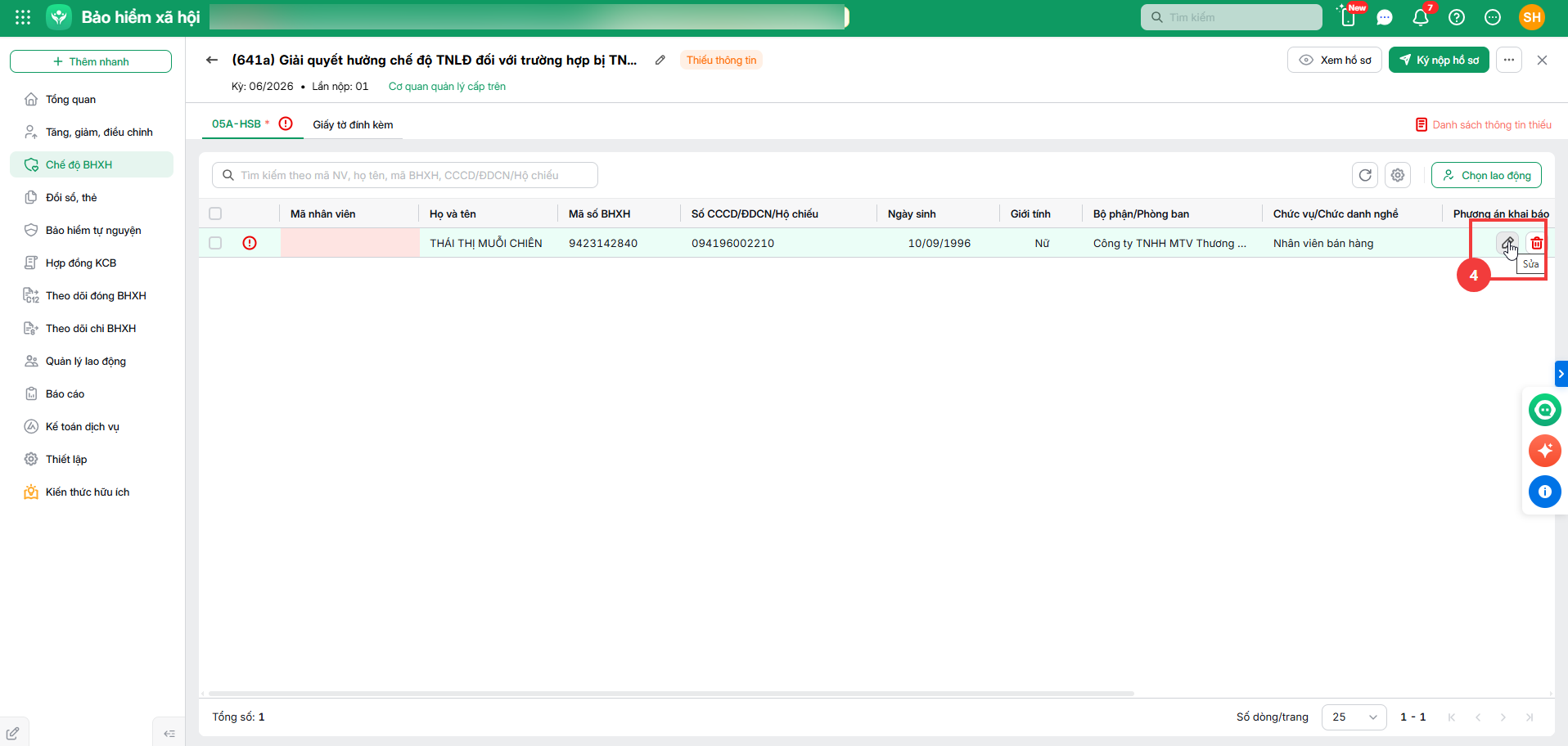Open Bảo hiểm tự nguyện in the sidebar

[92, 230]
